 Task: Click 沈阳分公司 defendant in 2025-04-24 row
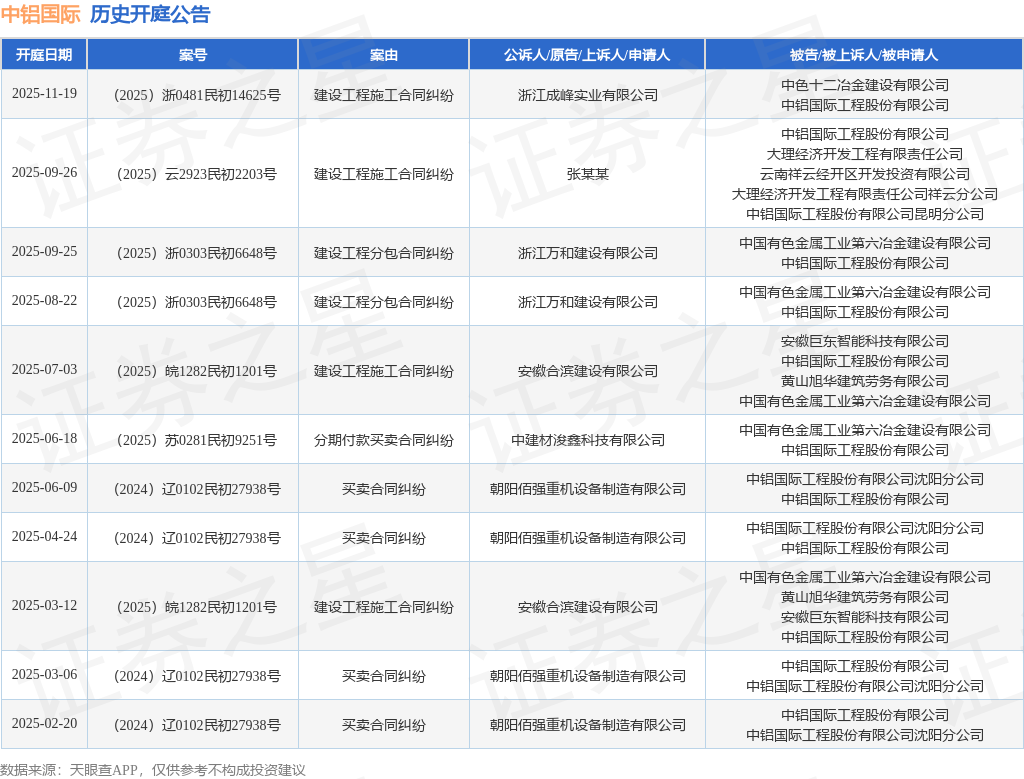click(865, 528)
